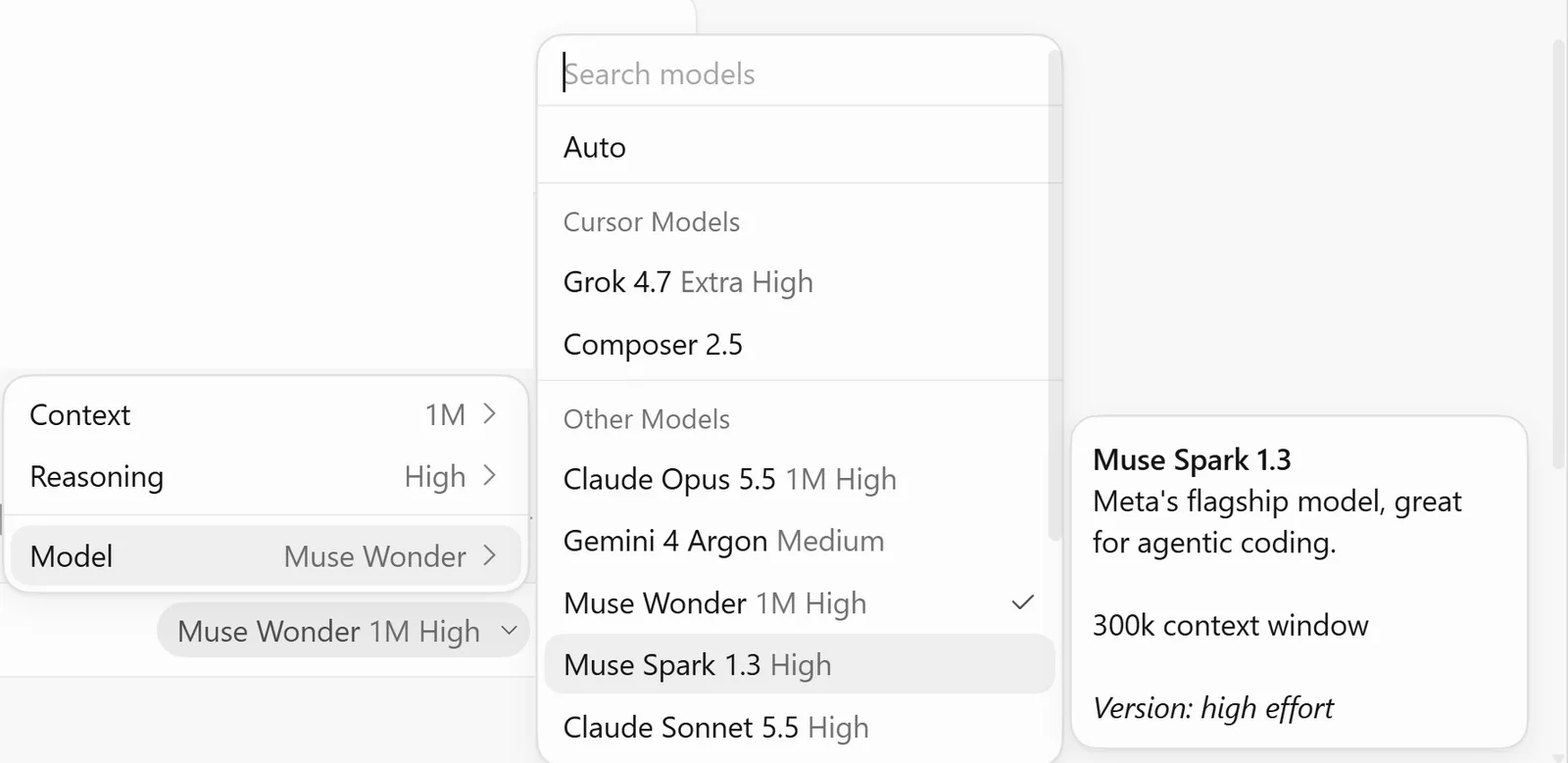Click the model list scrollbar
Viewport: 1568px width, 763px height.
pos(1054,294)
